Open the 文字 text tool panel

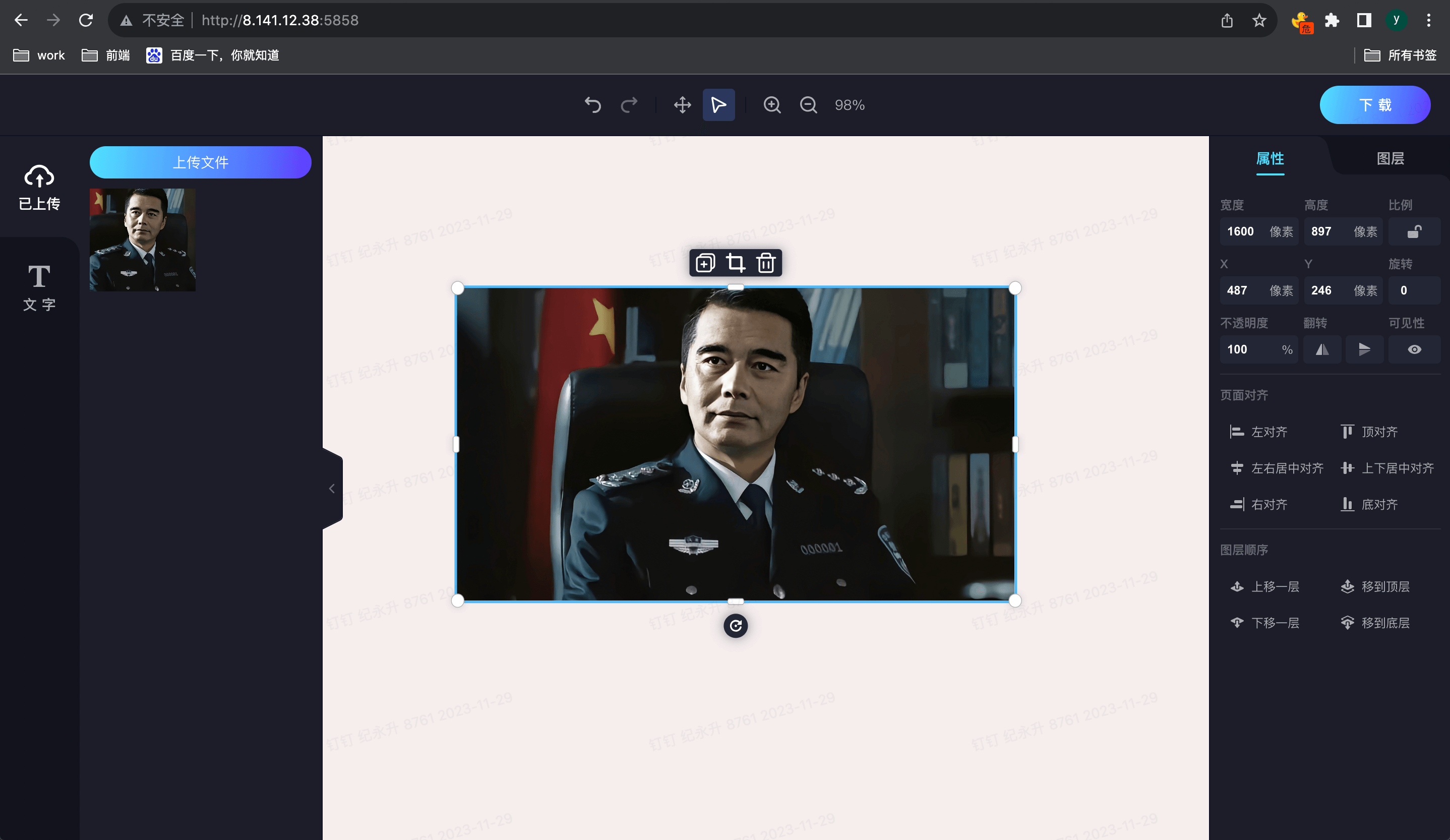[39, 288]
